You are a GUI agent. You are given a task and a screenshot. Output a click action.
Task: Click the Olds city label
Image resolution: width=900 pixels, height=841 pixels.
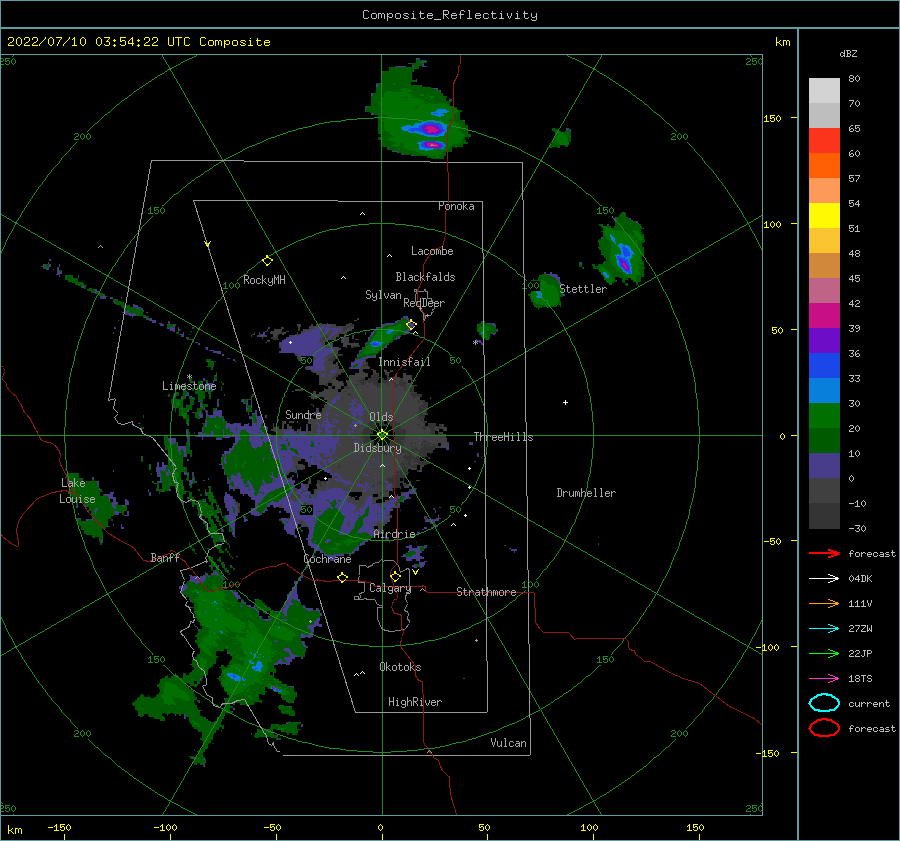point(381,417)
